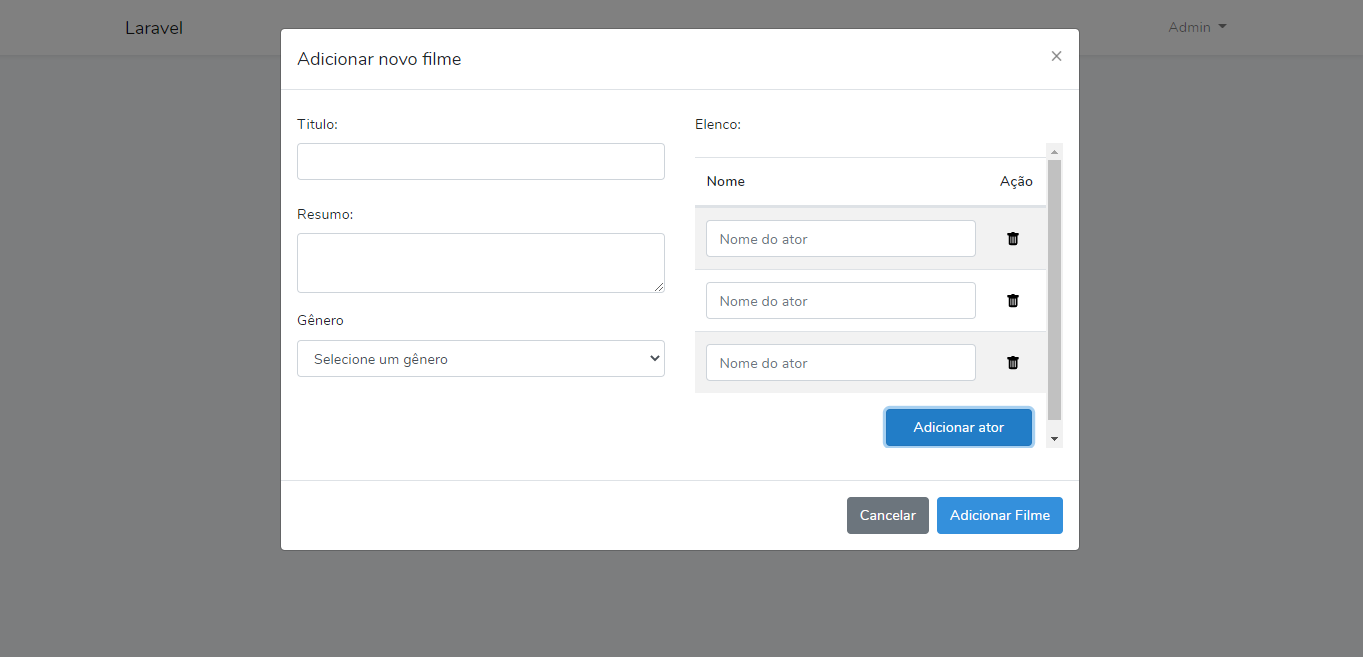Focus third Nome do ator field

click(x=841, y=362)
